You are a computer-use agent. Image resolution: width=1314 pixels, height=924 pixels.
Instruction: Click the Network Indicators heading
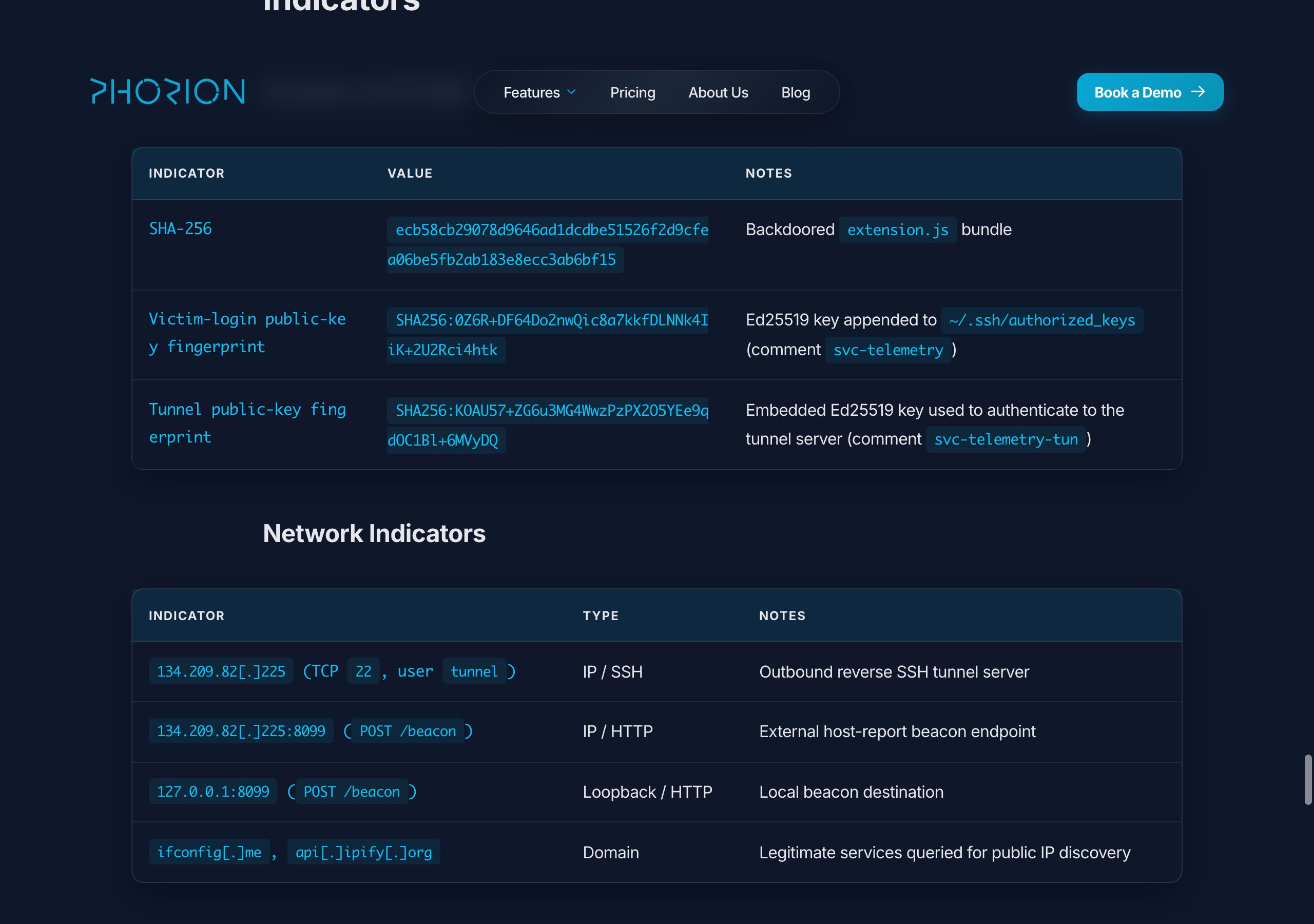[374, 533]
